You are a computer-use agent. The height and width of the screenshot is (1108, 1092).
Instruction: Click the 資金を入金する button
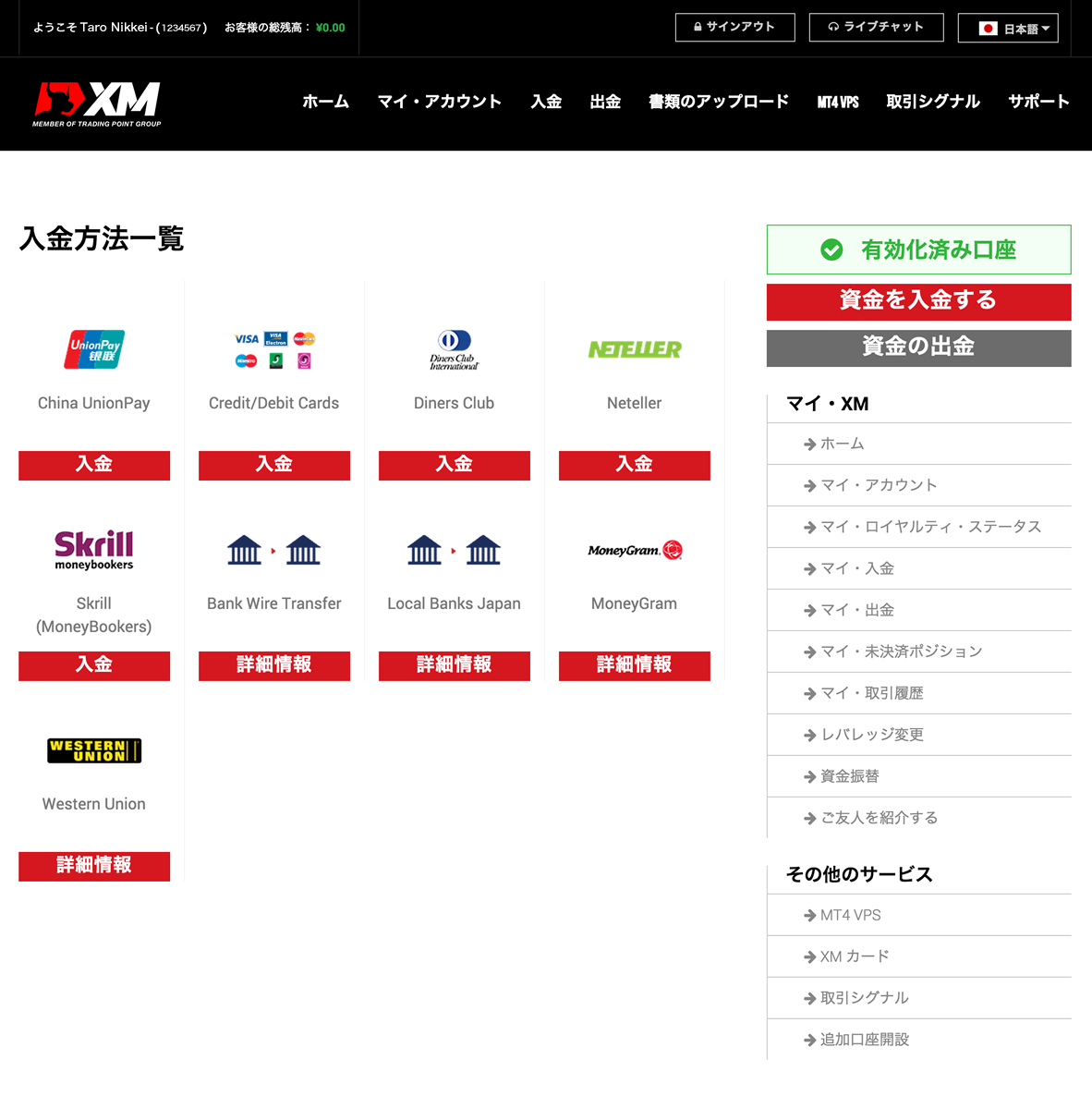[919, 302]
